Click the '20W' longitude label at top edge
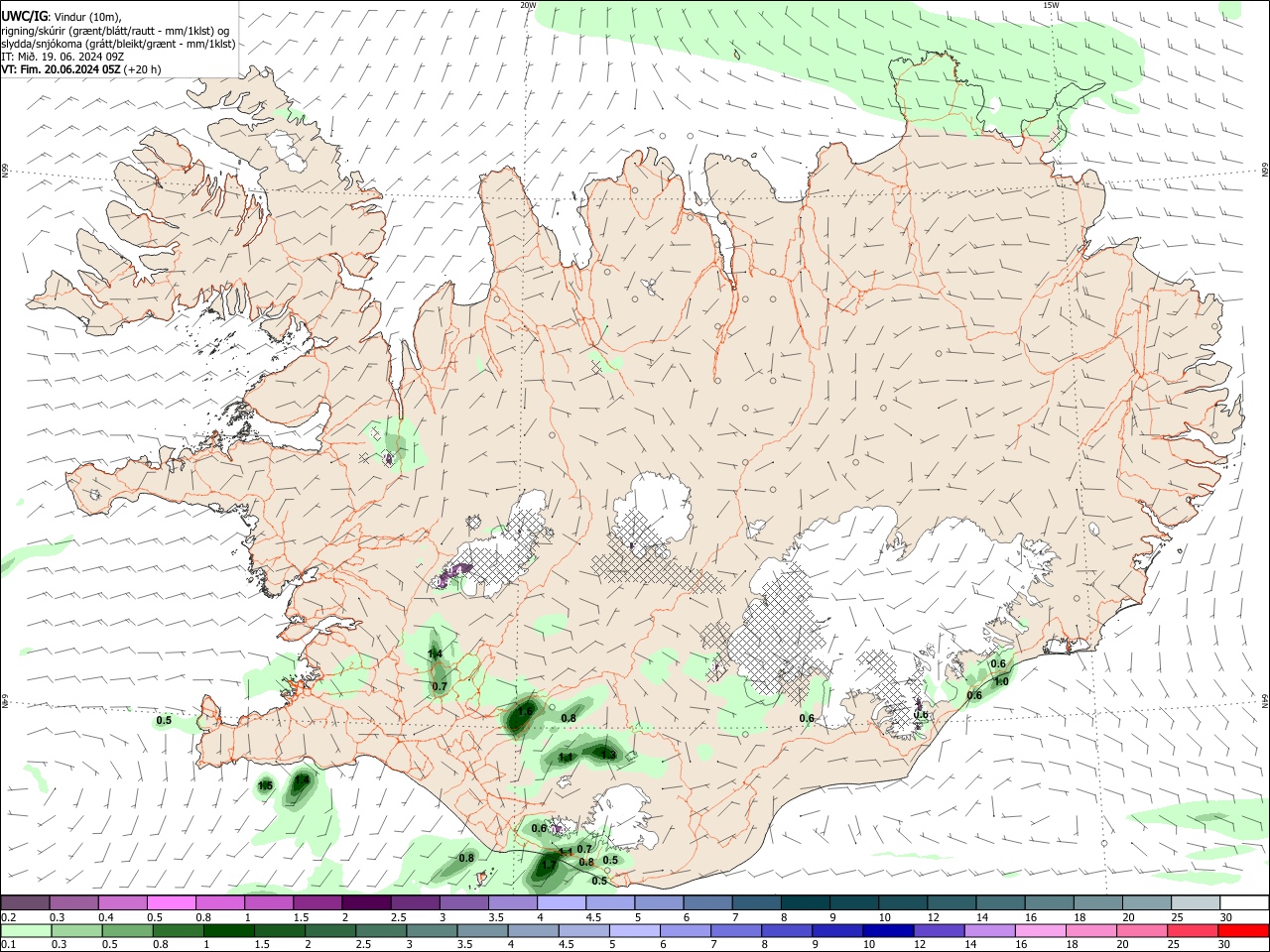Screen dimensions: 1270x952 coord(528,5)
